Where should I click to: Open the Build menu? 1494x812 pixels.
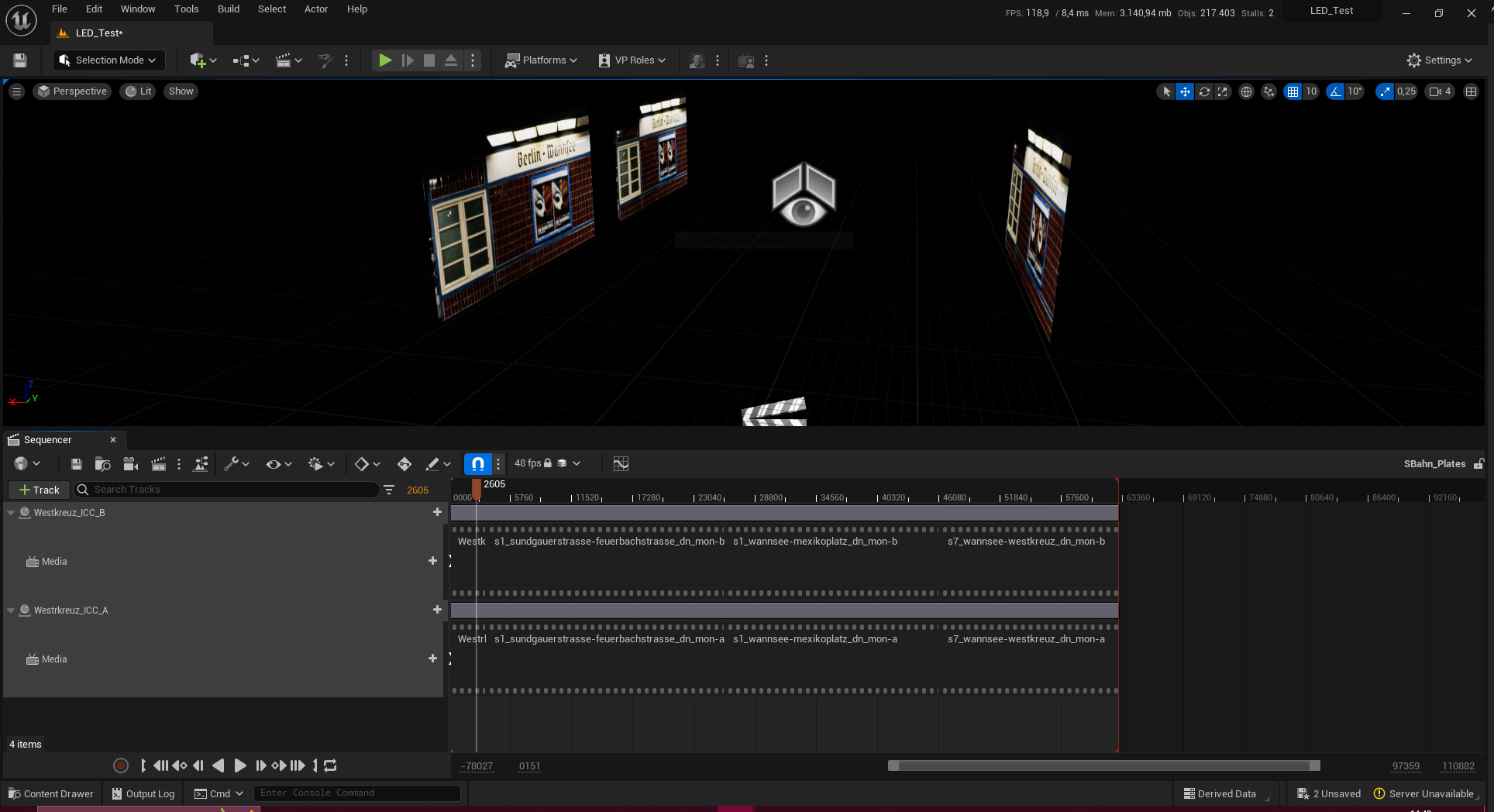[x=228, y=9]
